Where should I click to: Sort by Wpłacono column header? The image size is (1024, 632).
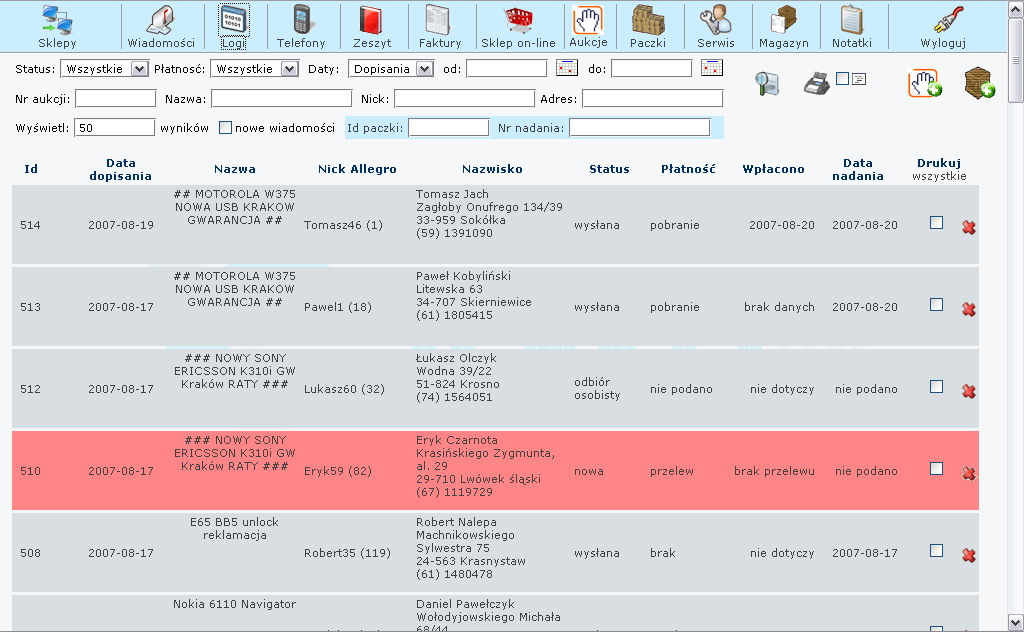773,169
